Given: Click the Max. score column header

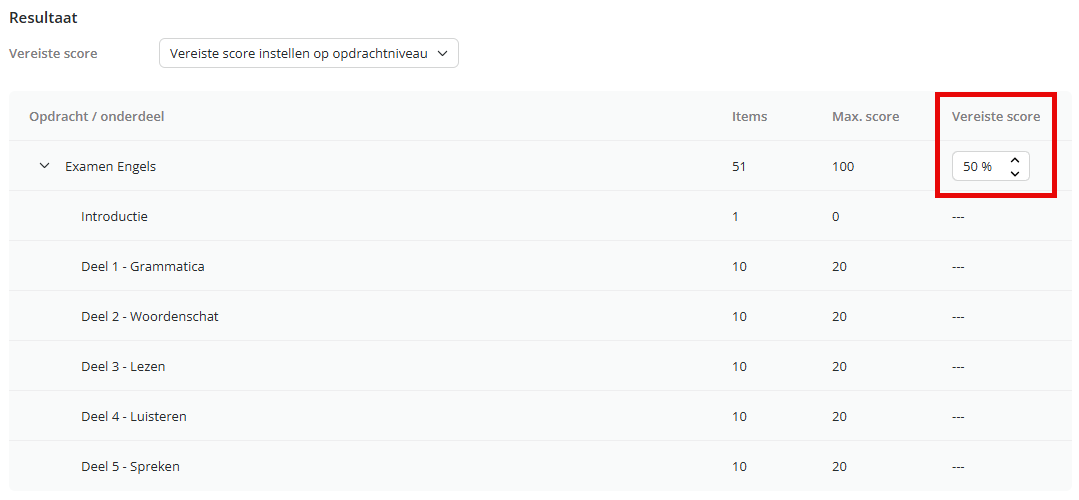Looking at the screenshot, I should (x=865, y=116).
